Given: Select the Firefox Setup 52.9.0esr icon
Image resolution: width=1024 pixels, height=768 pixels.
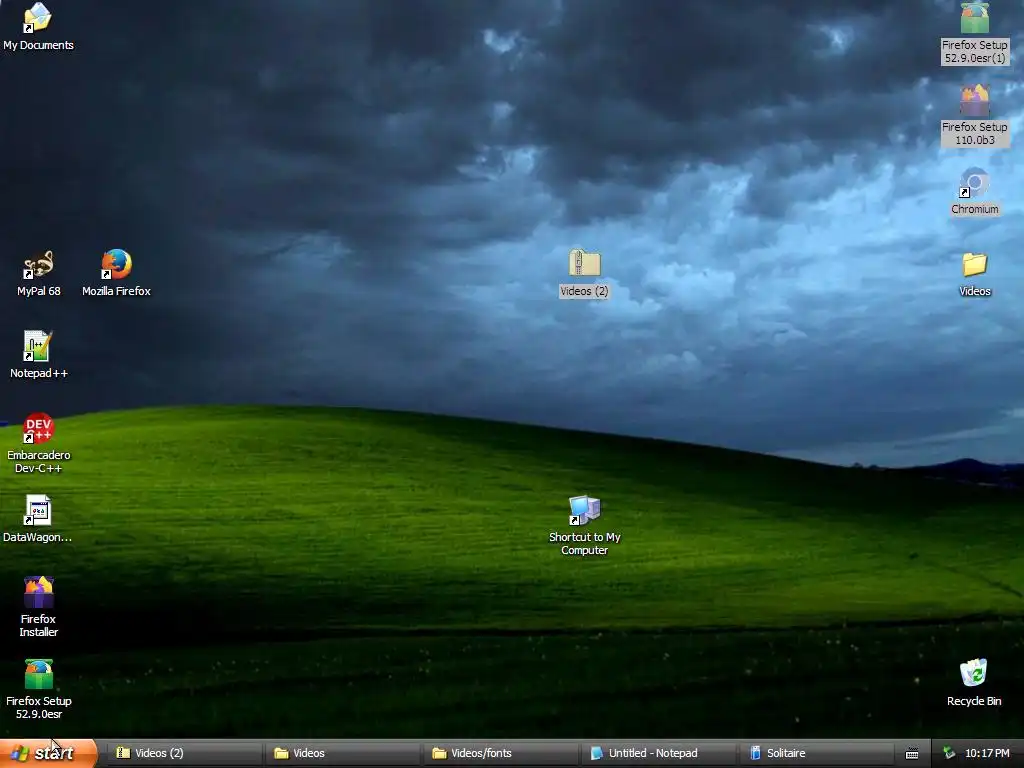Looking at the screenshot, I should (x=39, y=690).
